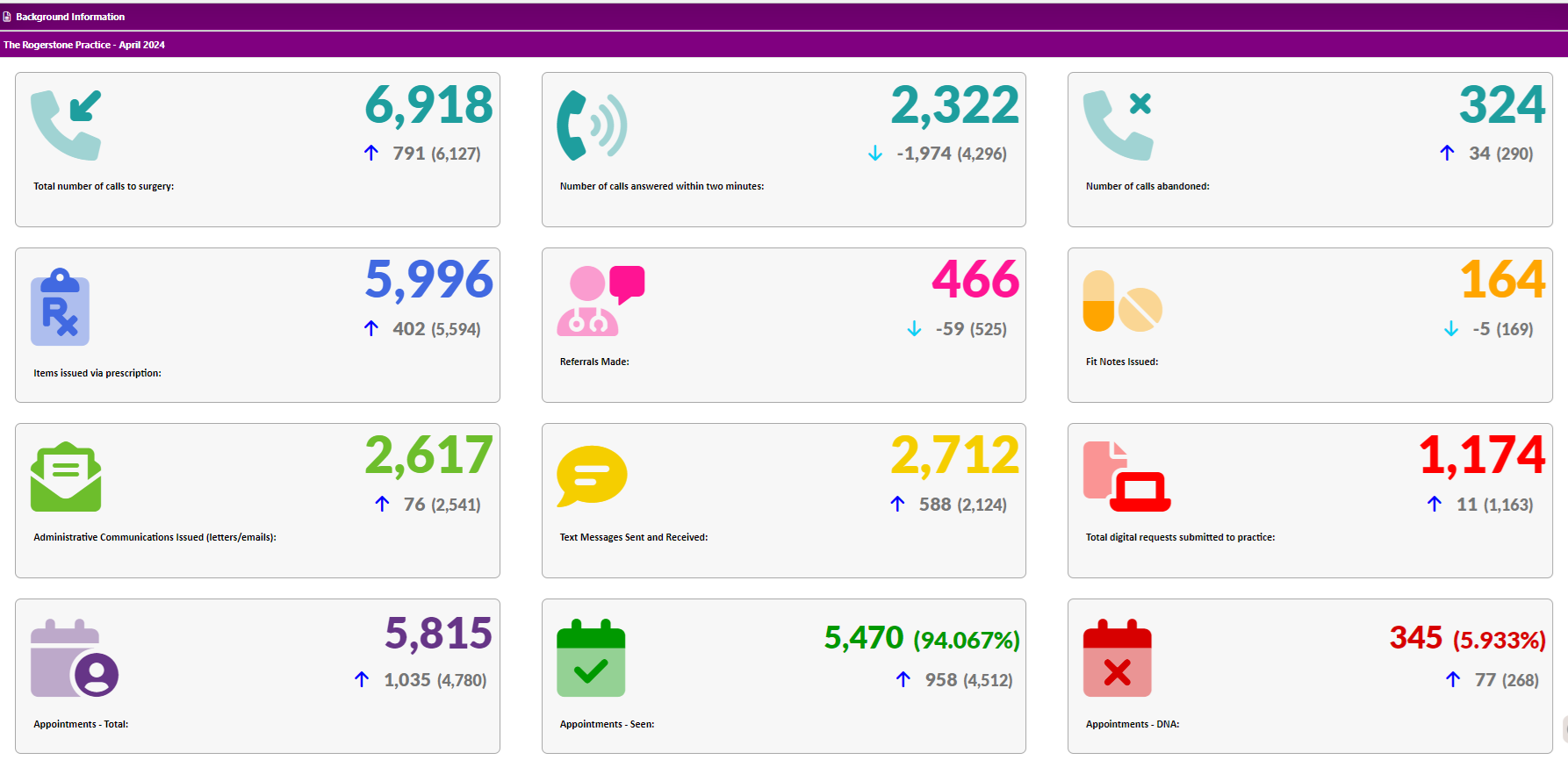This screenshot has width=1568, height=767.
Task: Click the 1,174 digital requests value
Action: tap(1482, 456)
